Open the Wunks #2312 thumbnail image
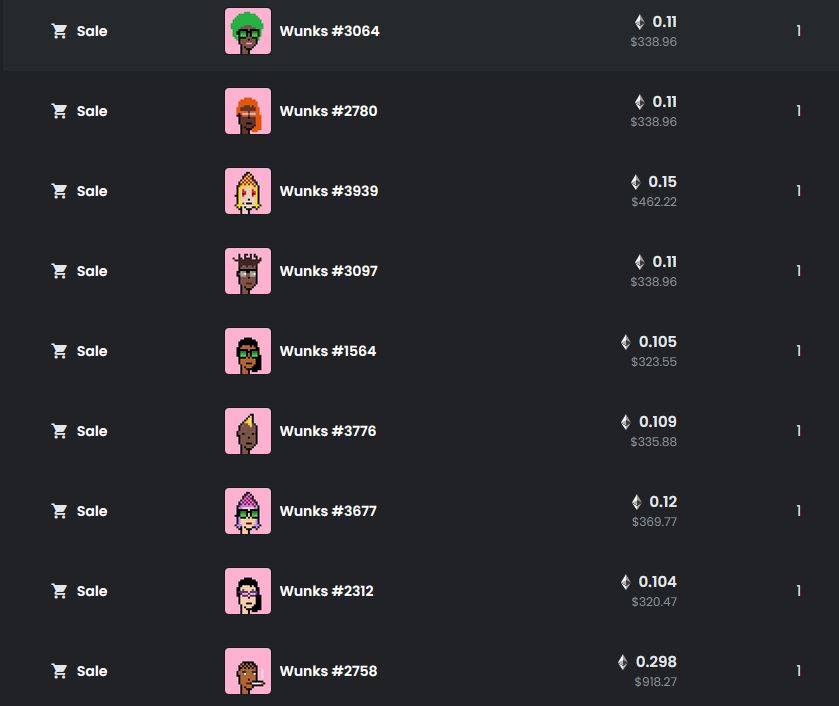 point(248,591)
